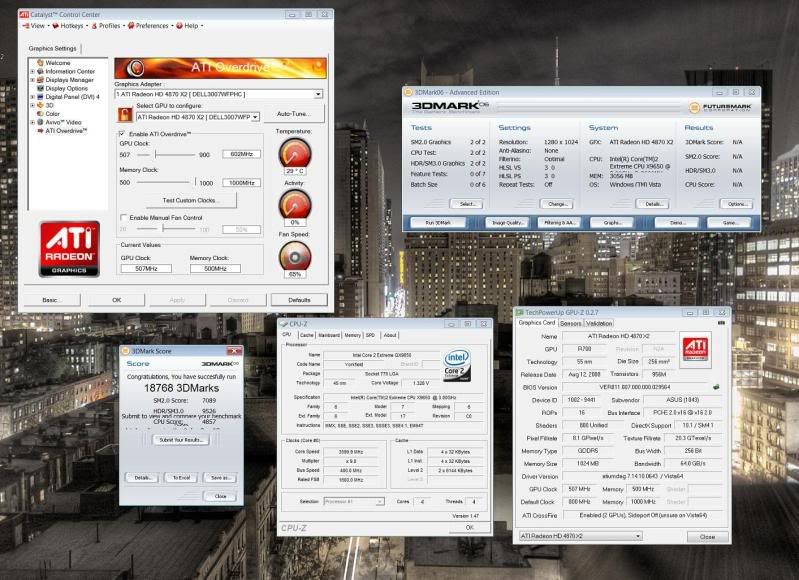Expand the Information Center tree node
799x580 pixels.
click(x=33, y=71)
